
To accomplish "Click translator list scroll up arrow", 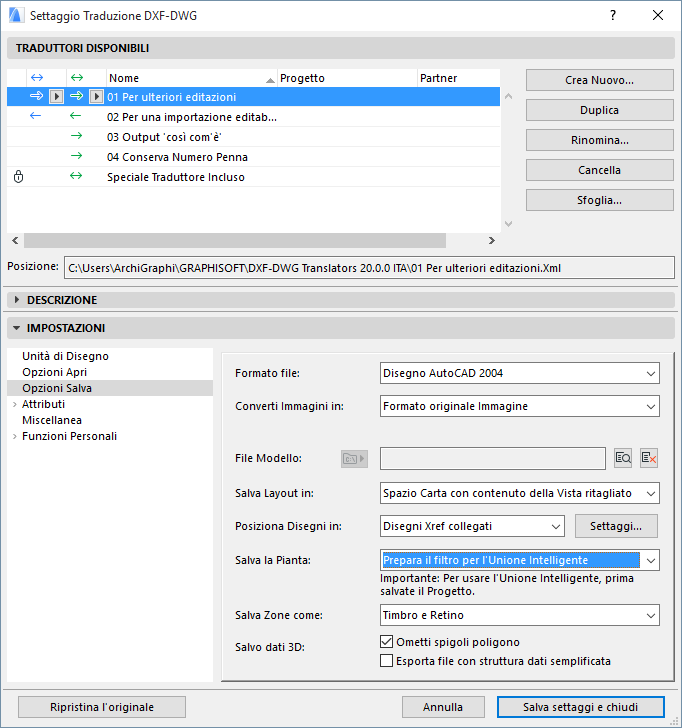I will [x=508, y=97].
